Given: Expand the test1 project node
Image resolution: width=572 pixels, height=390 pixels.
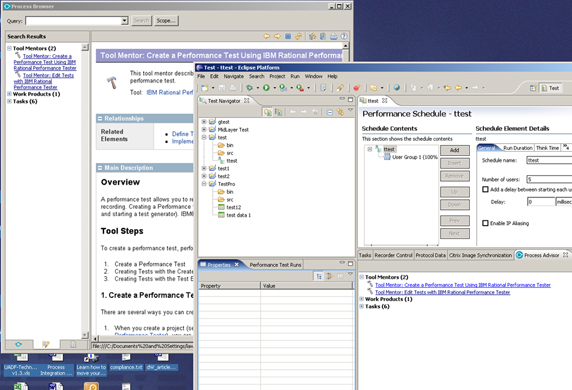Looking at the screenshot, I should 204,168.
